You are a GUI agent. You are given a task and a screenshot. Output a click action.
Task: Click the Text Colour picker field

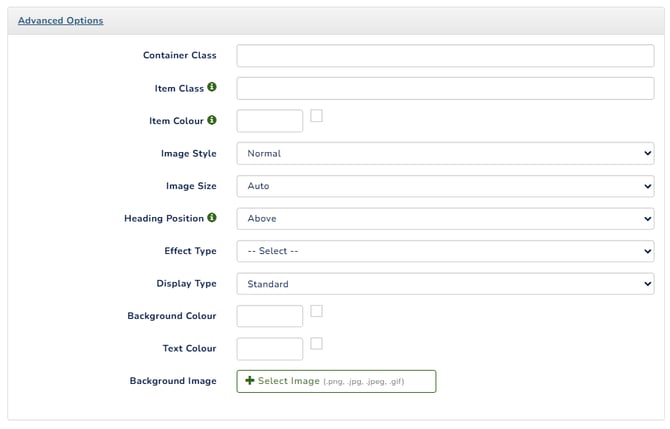pos(269,349)
